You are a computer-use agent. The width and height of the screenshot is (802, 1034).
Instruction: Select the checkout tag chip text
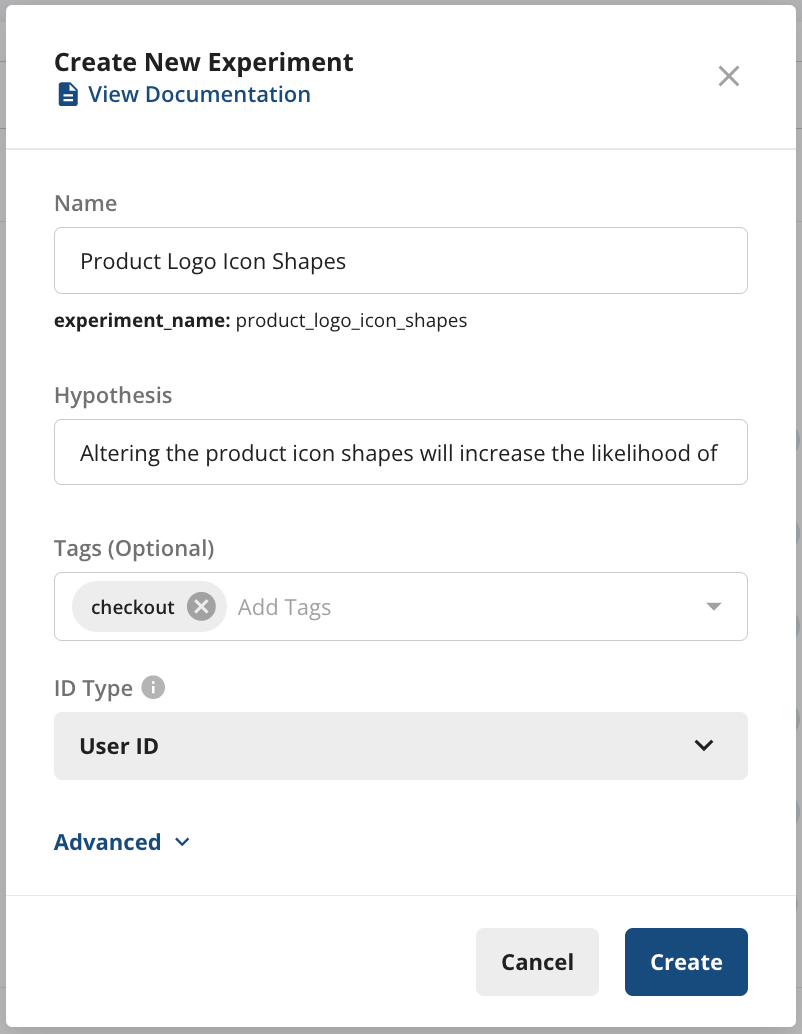click(133, 607)
